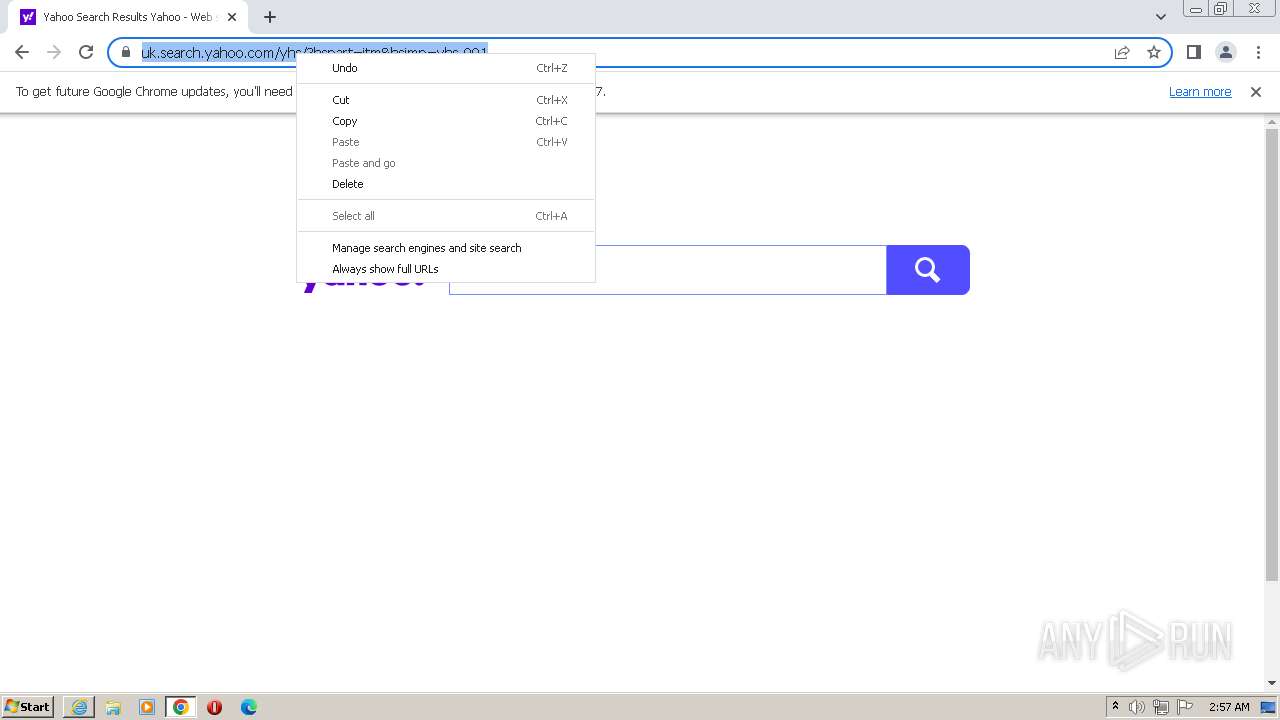Image resolution: width=1280 pixels, height=720 pixels.
Task: Choose Undo in the context menu
Action: 446,68
